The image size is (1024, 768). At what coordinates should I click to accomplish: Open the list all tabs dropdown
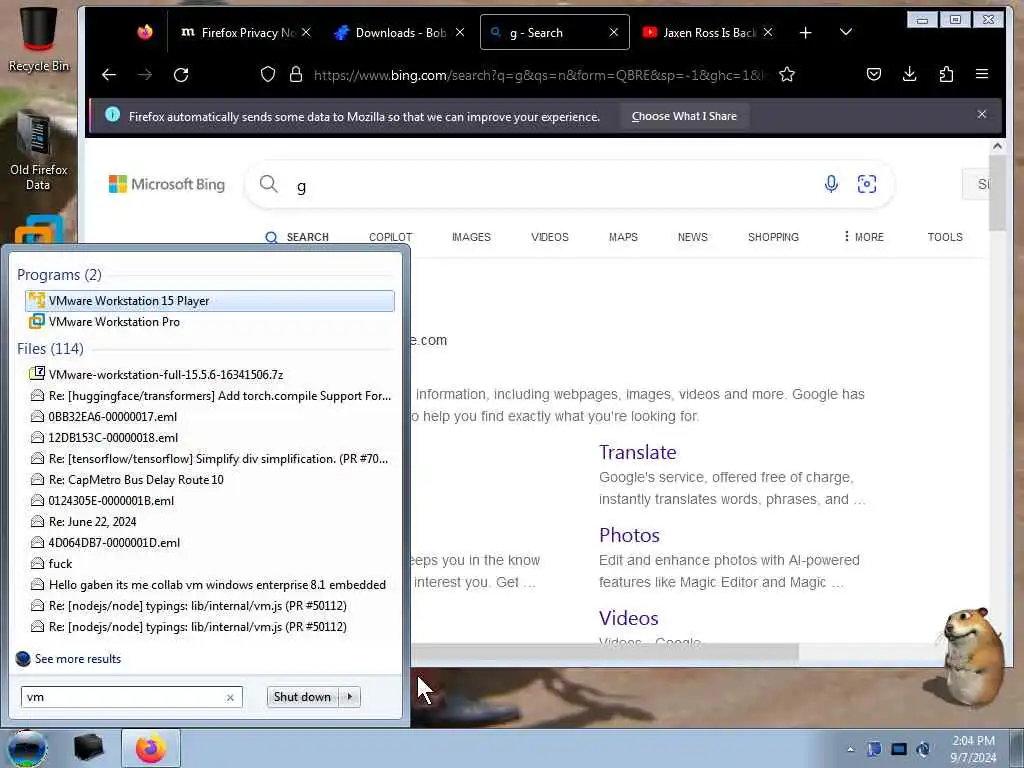(x=846, y=32)
